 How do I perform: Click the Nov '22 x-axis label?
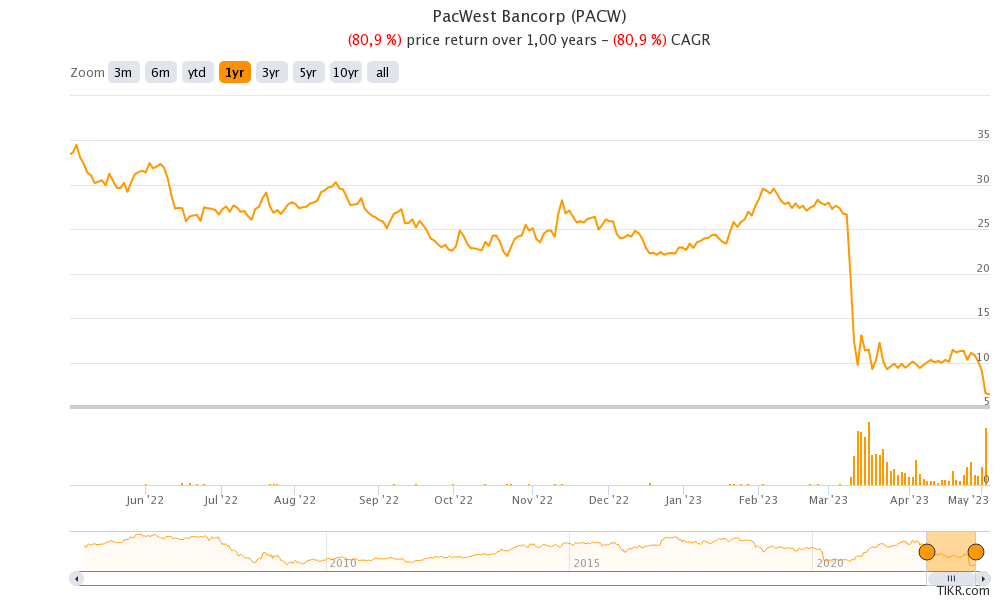(533, 500)
